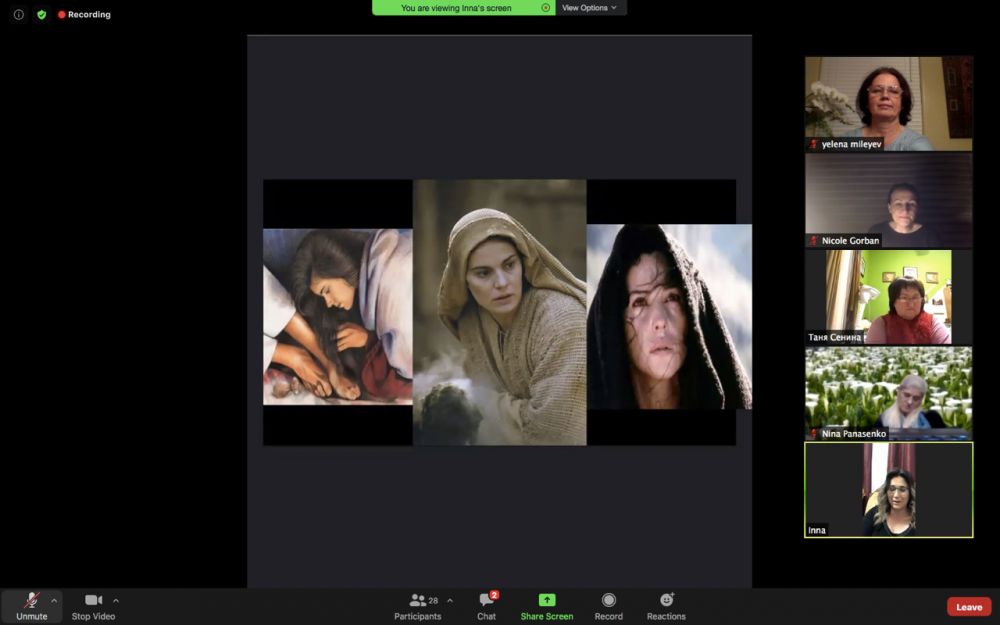Click the "Таня Сенина" name label

click(x=834, y=337)
